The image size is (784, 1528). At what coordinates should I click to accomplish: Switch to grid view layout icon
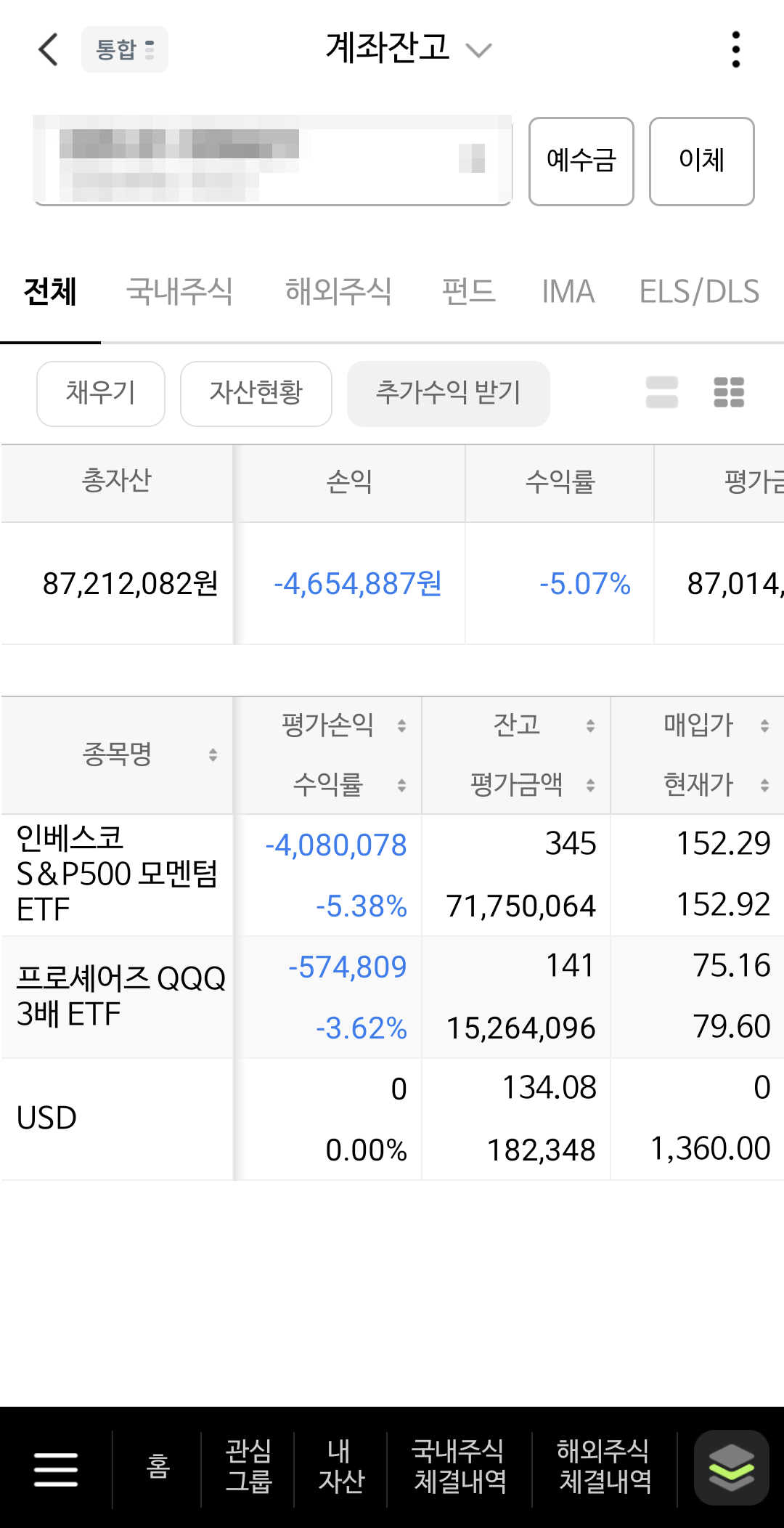coord(729,392)
